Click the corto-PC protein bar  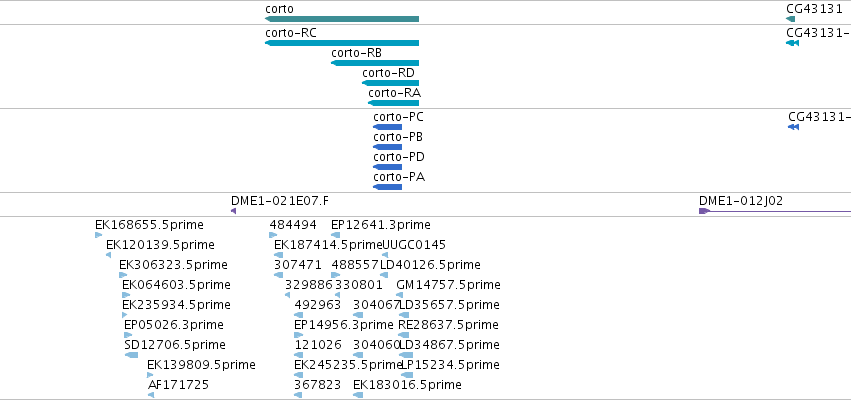[x=388, y=127]
